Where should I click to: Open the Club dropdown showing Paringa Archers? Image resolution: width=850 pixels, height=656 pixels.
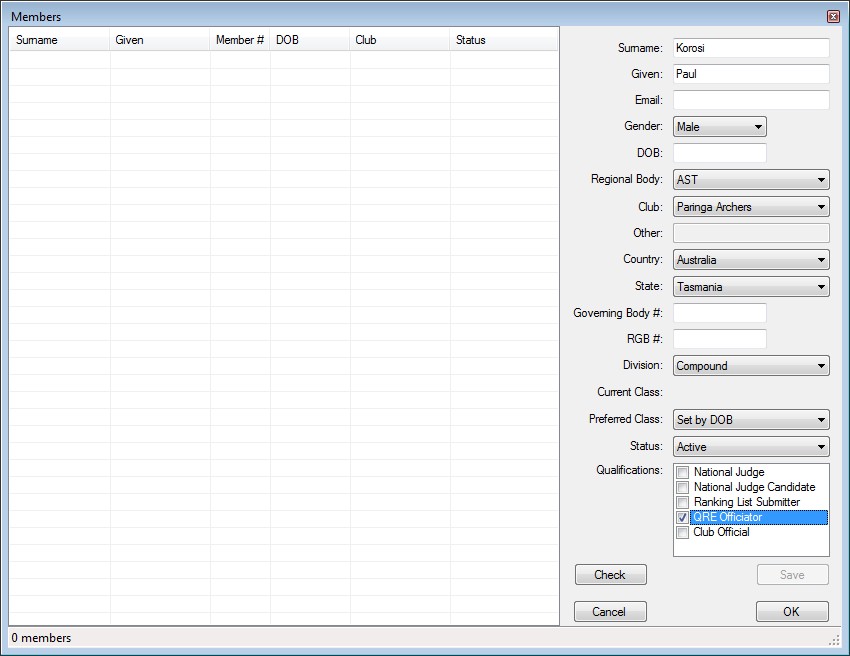[751, 207]
